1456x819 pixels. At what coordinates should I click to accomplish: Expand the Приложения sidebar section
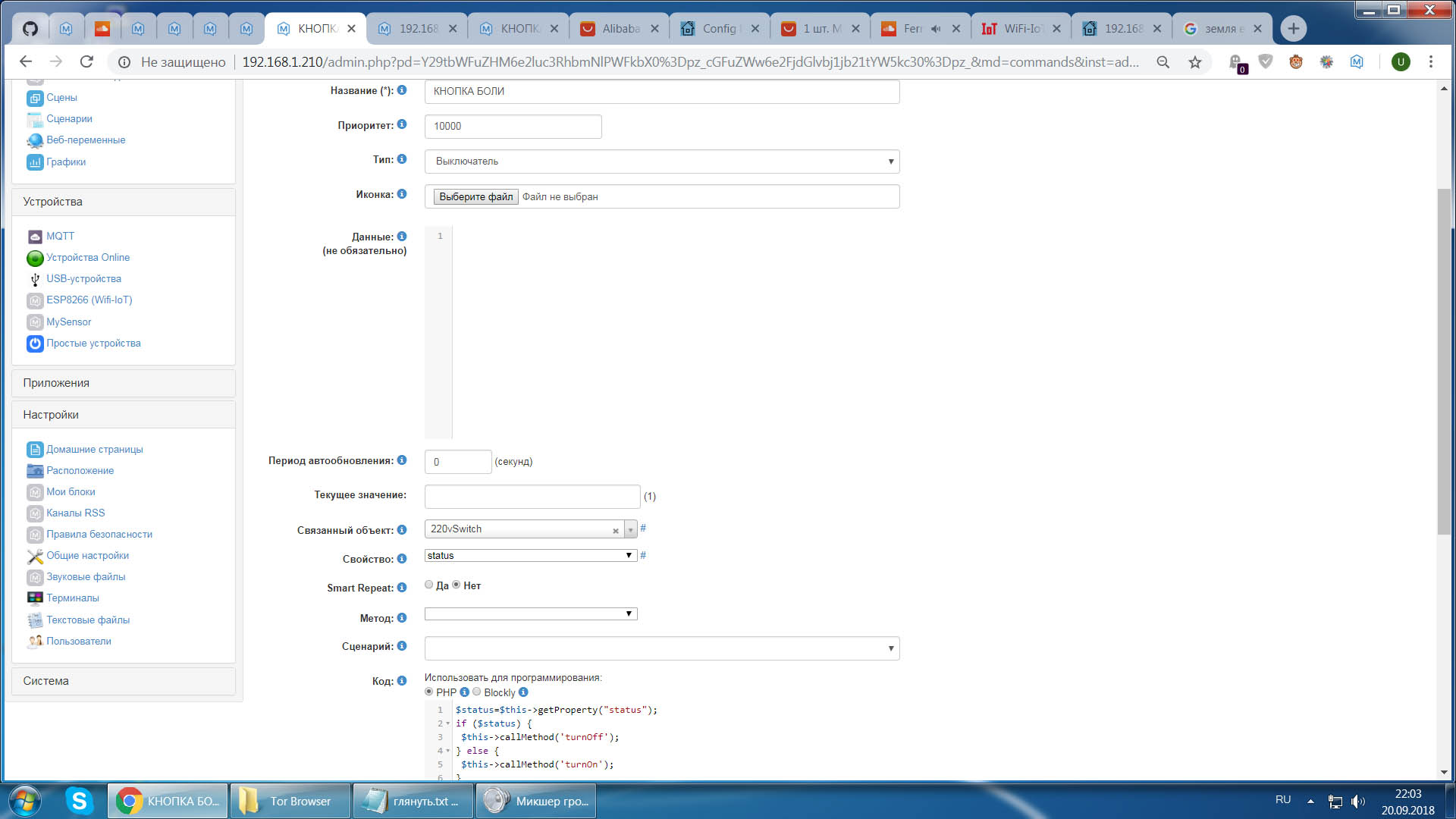tap(124, 383)
